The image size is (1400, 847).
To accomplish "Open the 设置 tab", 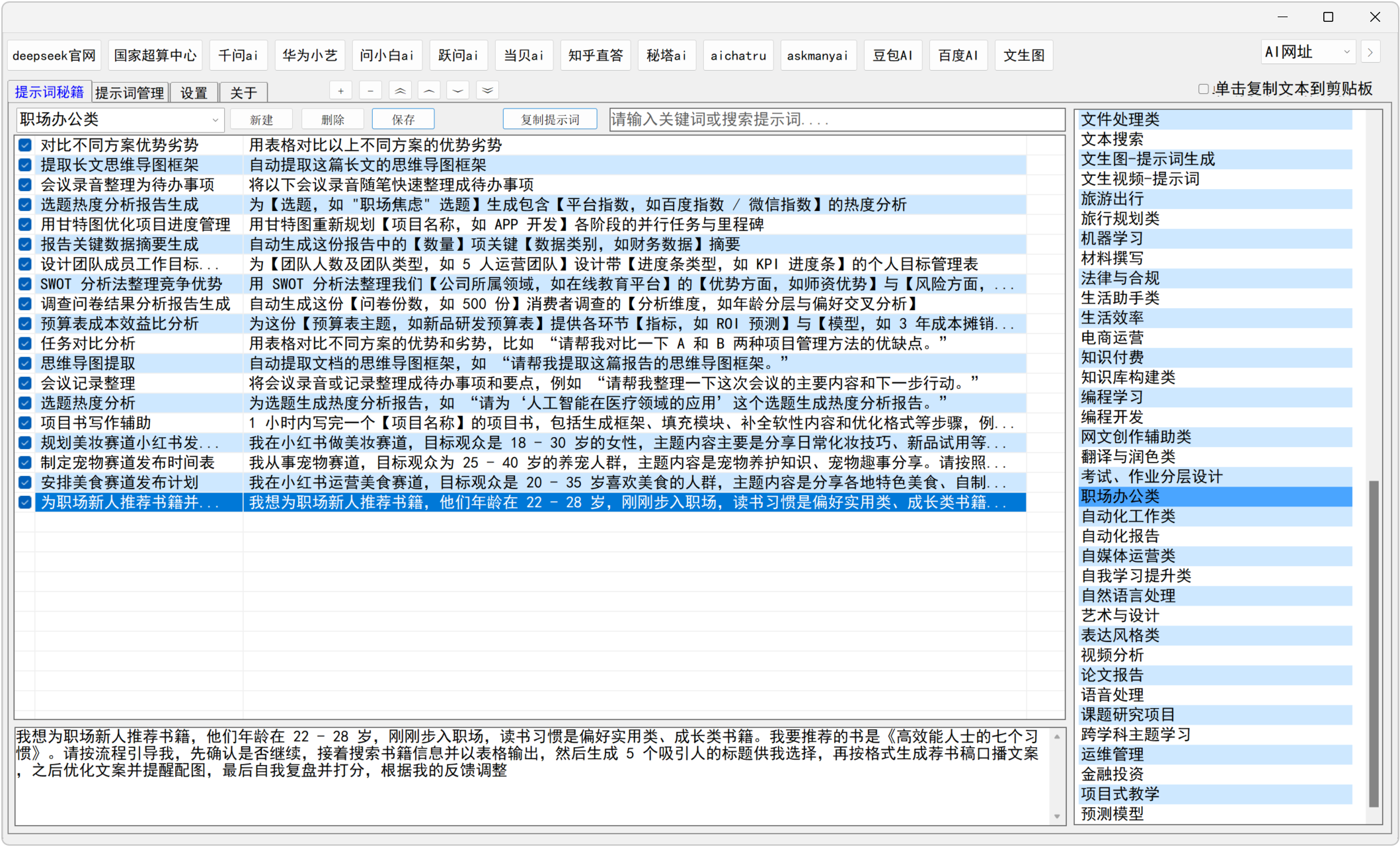I will click(194, 93).
